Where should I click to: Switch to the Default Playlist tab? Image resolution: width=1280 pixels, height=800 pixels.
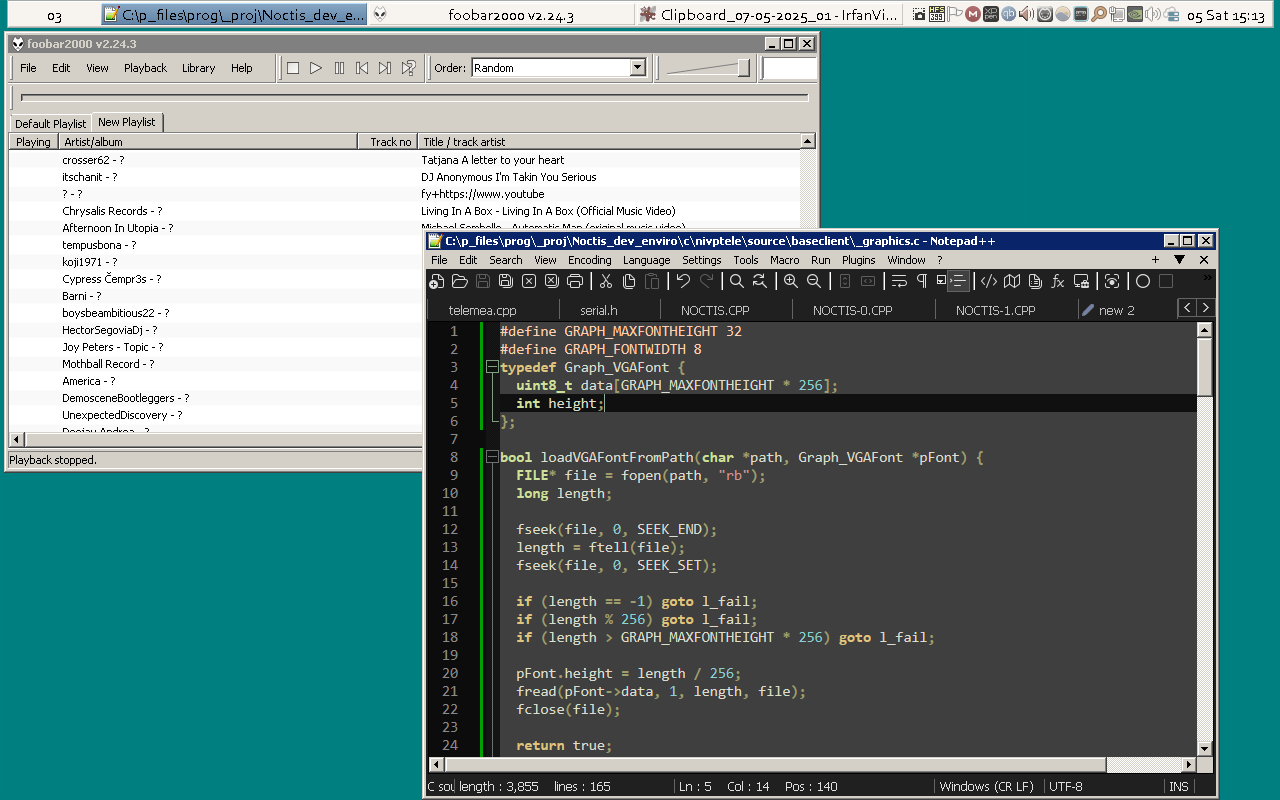50,124
